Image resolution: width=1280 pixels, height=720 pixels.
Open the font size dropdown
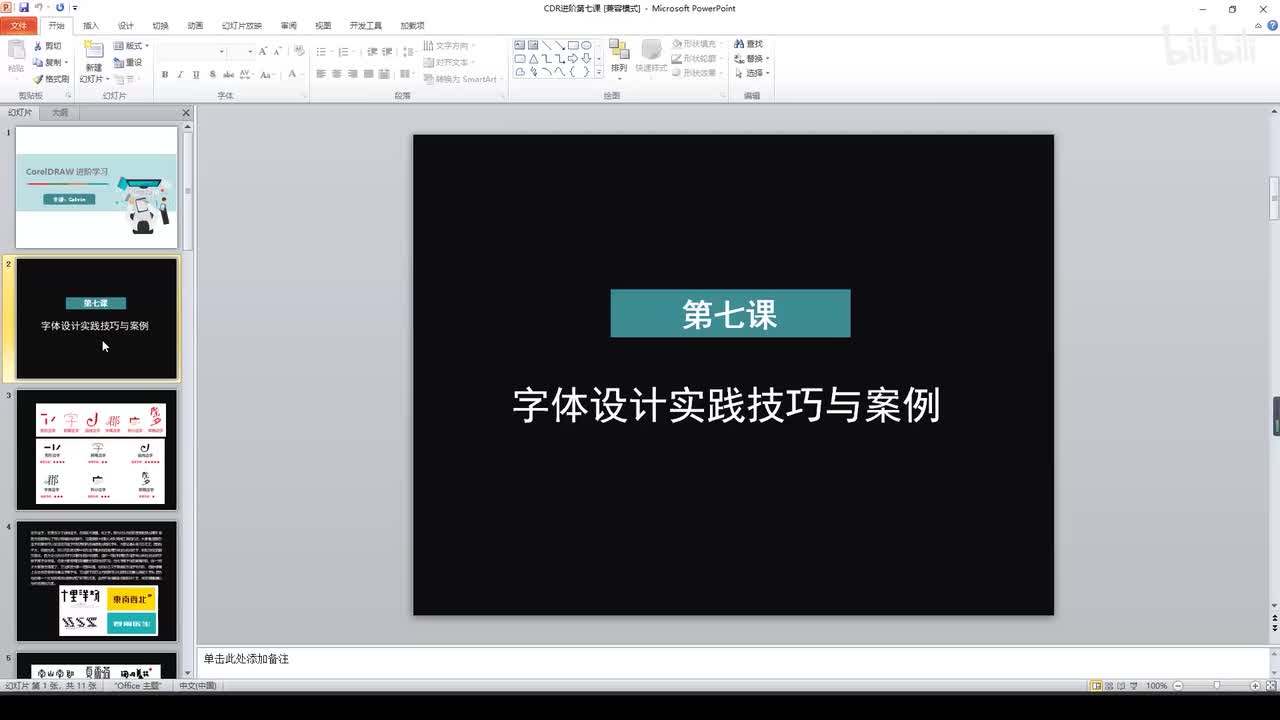point(250,51)
